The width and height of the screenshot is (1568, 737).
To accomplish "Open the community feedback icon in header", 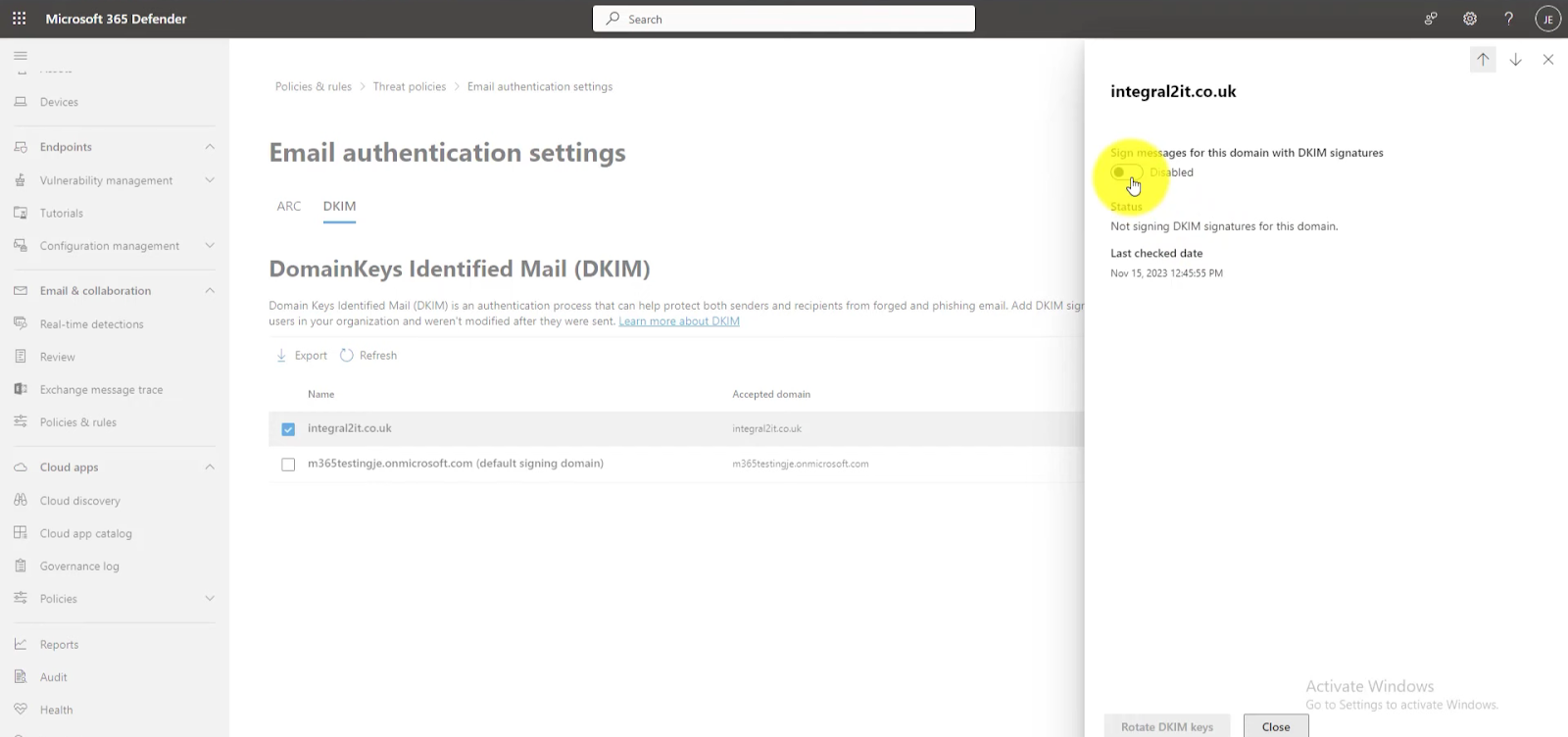I will pos(1431,19).
